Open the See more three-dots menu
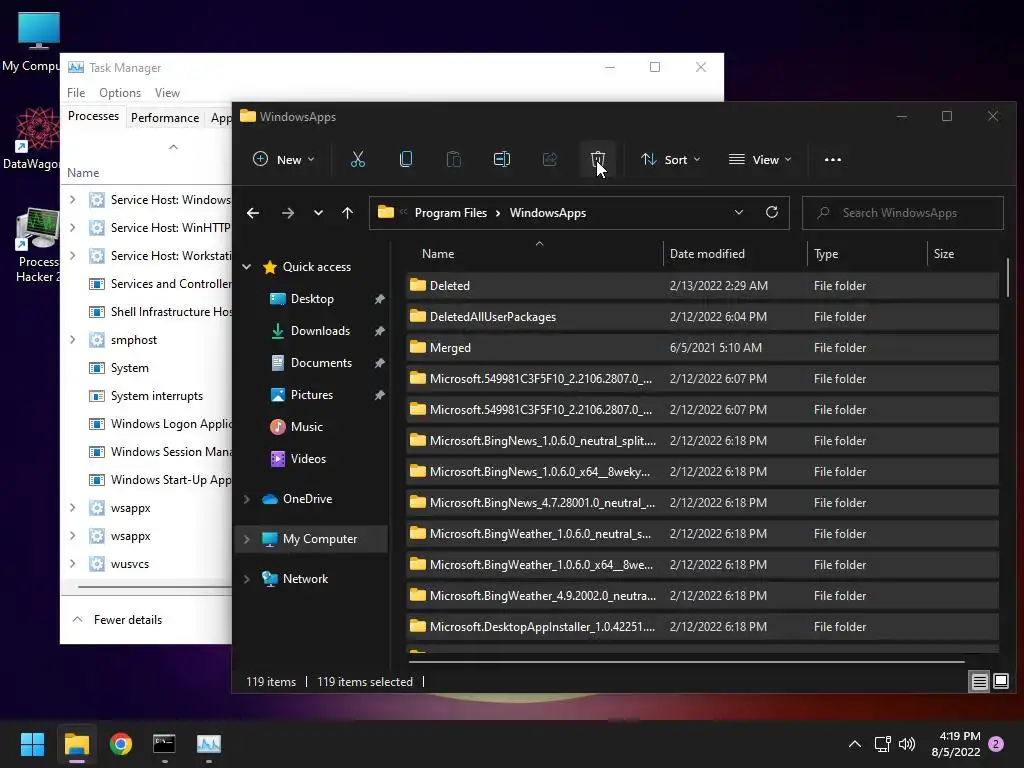Screen dimensions: 1024x768 click(x=833, y=159)
